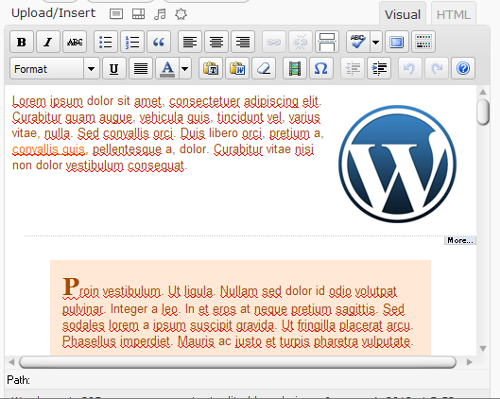Align text center
Screen dimensions: 500x399
point(216,42)
